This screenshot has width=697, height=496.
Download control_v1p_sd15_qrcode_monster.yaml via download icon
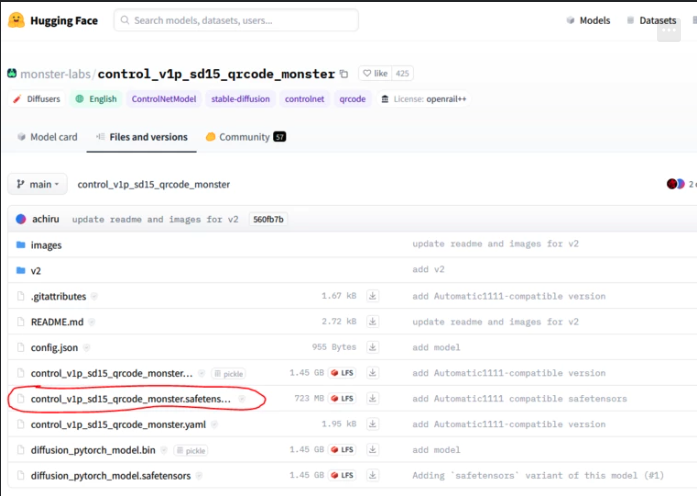(x=373, y=424)
